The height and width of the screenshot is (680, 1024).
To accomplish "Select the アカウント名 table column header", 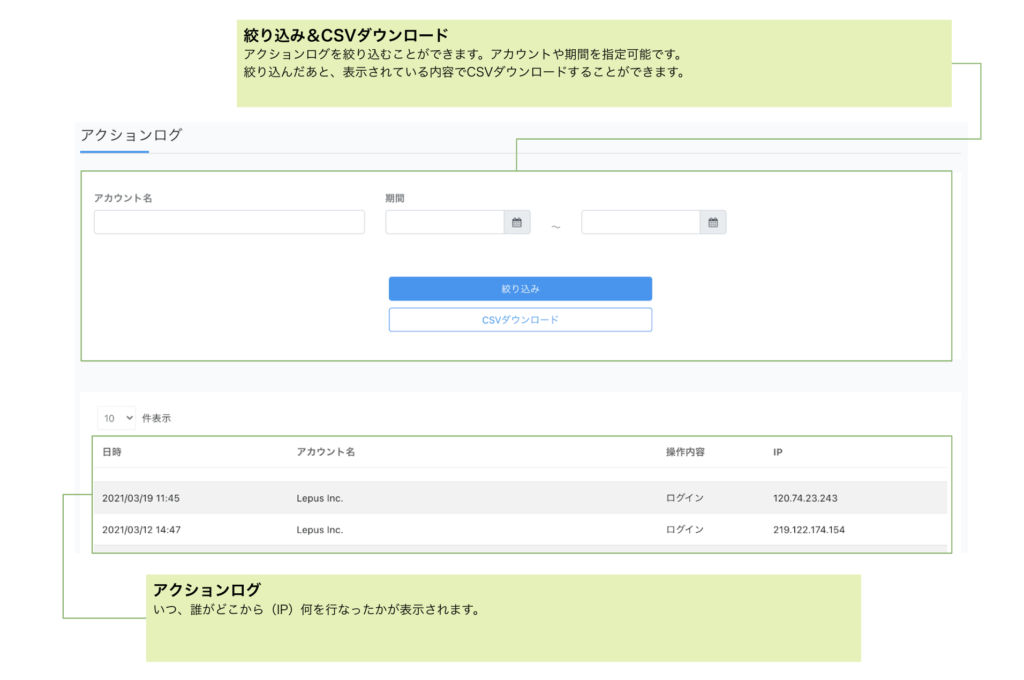I will pyautogui.click(x=326, y=452).
